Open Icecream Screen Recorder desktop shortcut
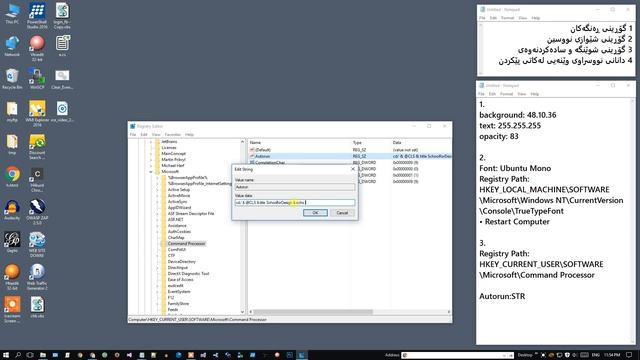640x360 pixels. (12, 310)
